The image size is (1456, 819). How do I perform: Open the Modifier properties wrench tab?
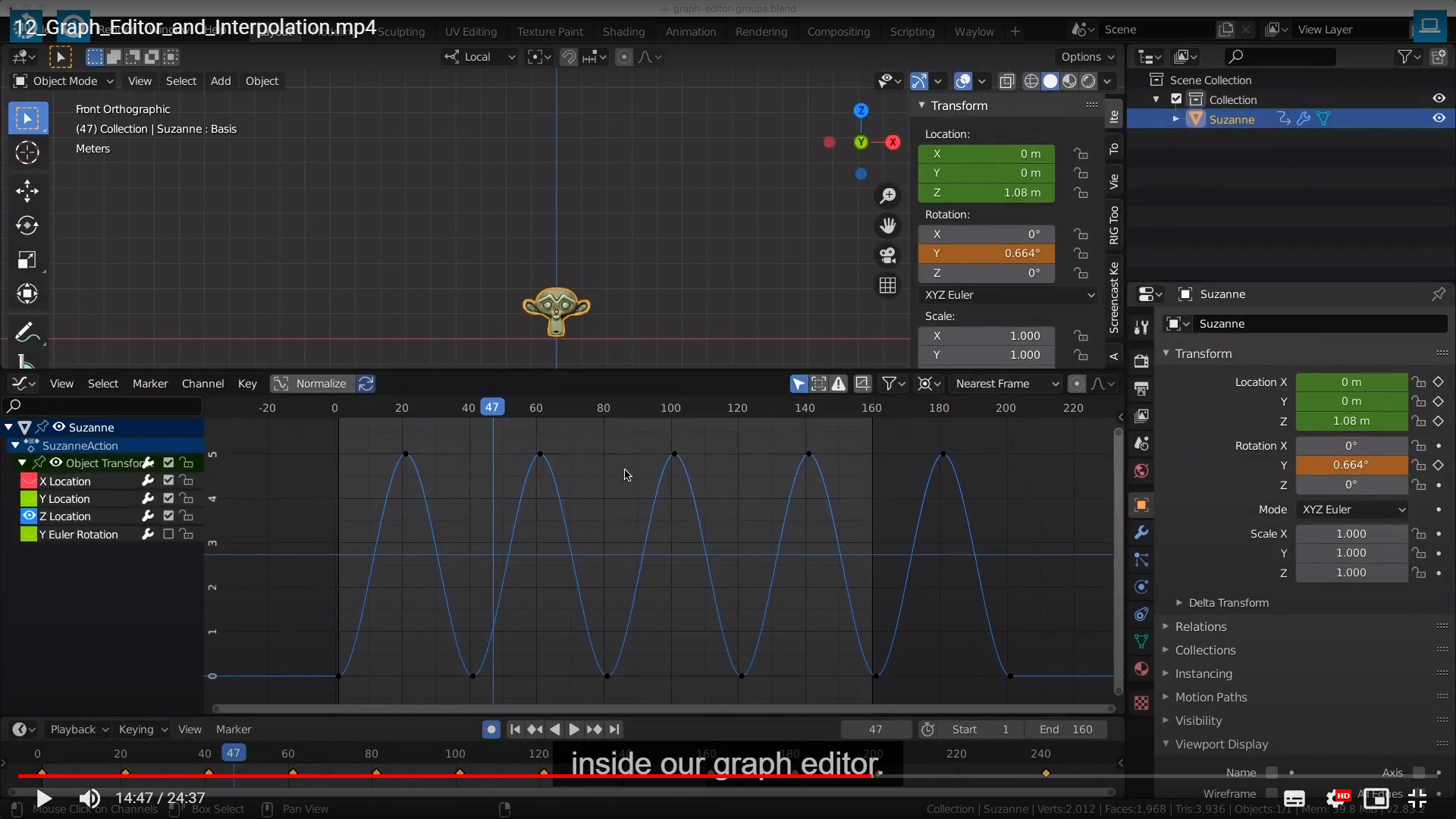click(x=1141, y=533)
